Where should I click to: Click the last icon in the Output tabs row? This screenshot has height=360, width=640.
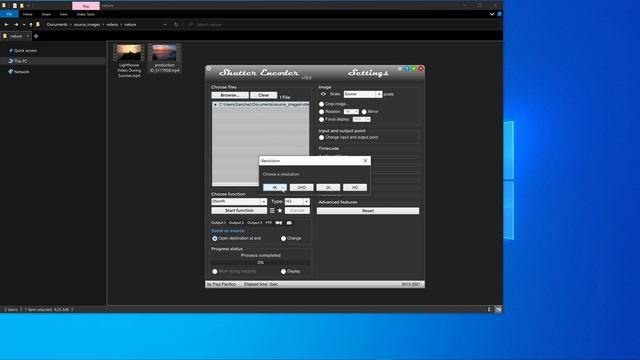(289, 223)
